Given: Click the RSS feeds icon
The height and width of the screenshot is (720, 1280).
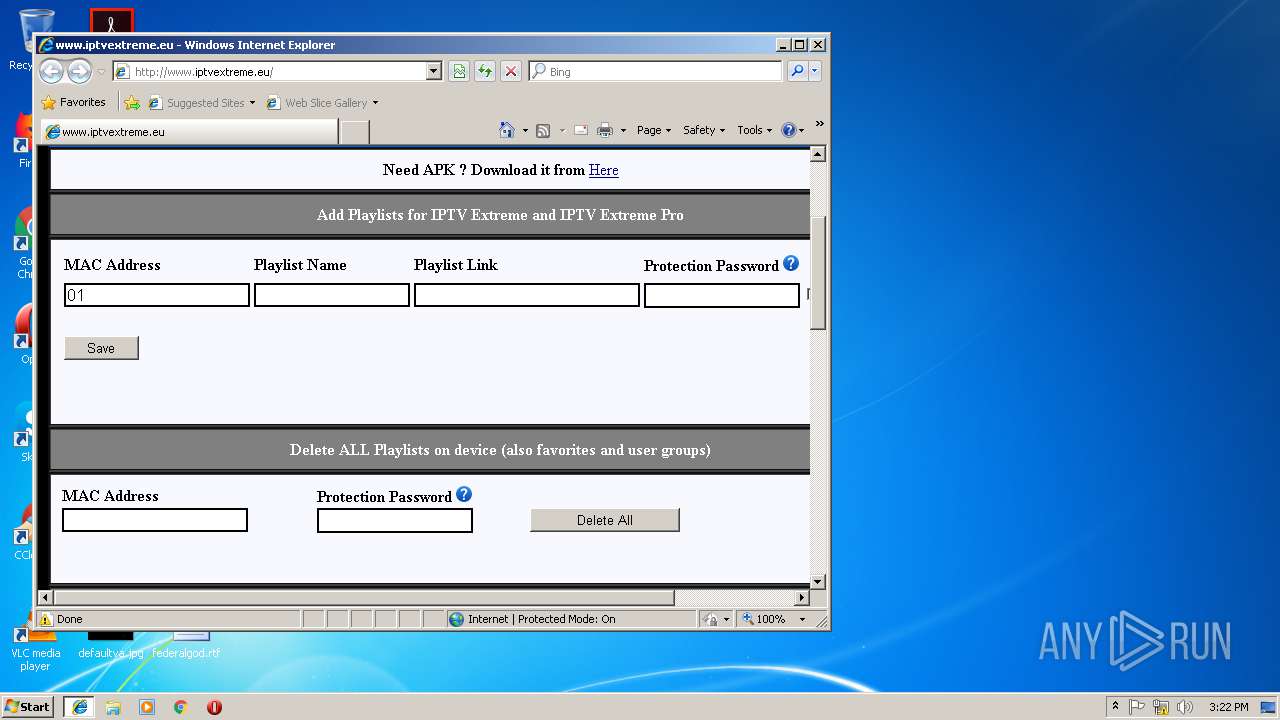Looking at the screenshot, I should click(543, 130).
